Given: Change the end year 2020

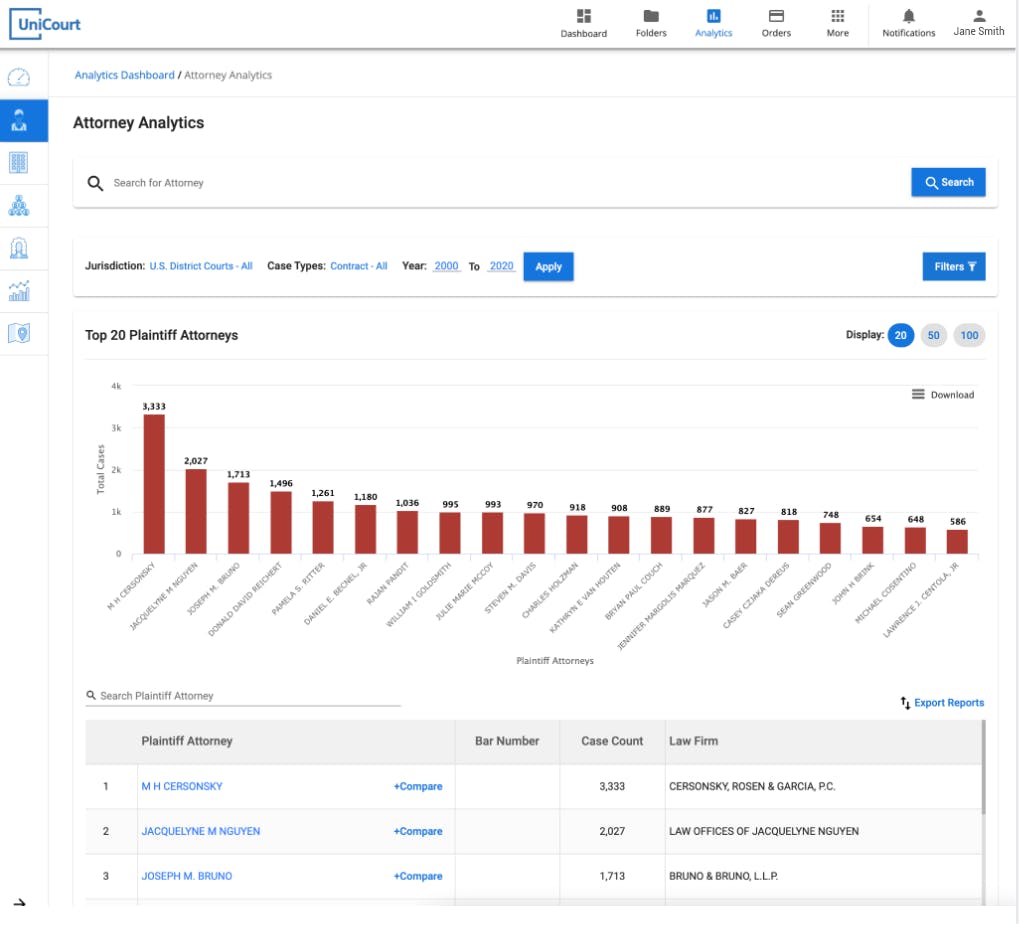Looking at the screenshot, I should pos(501,266).
